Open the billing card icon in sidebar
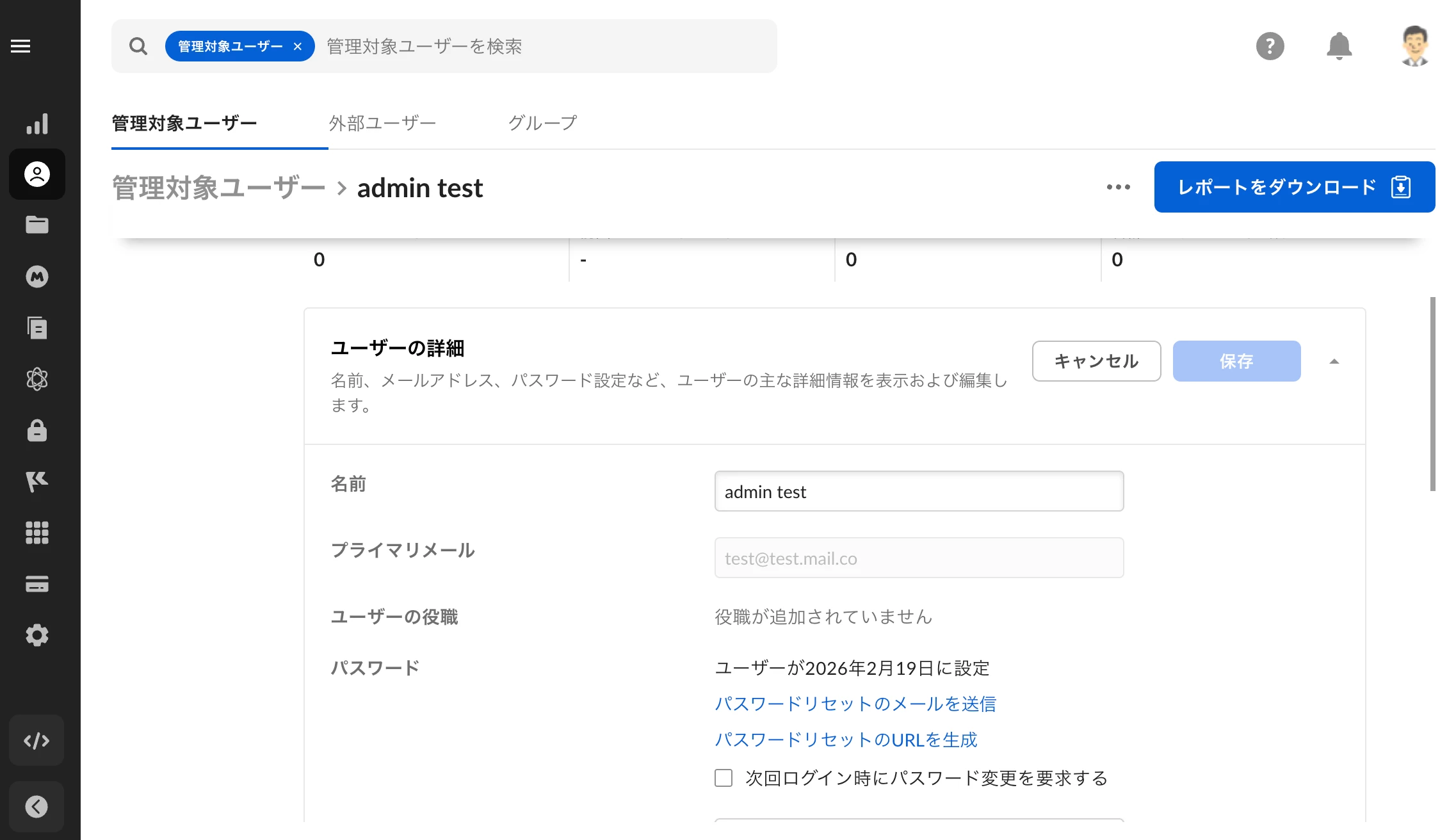 click(37, 584)
